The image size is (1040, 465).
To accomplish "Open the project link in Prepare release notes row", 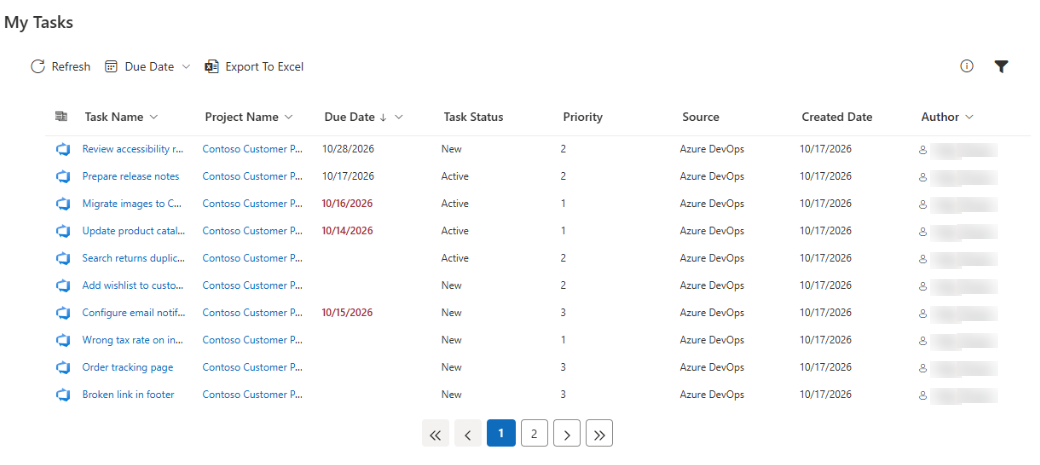I will pos(253,176).
